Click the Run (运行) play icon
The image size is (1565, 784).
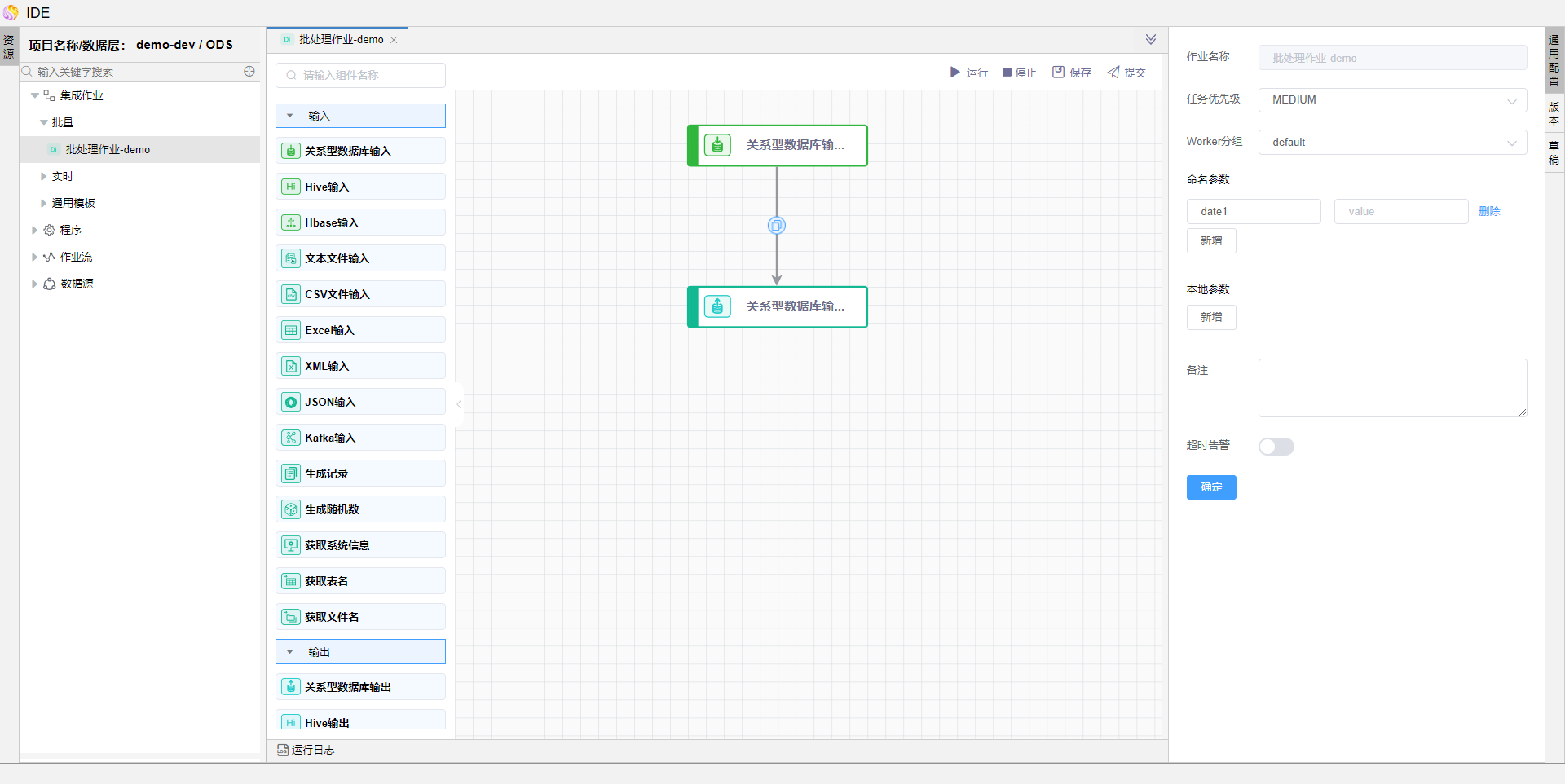tap(954, 73)
